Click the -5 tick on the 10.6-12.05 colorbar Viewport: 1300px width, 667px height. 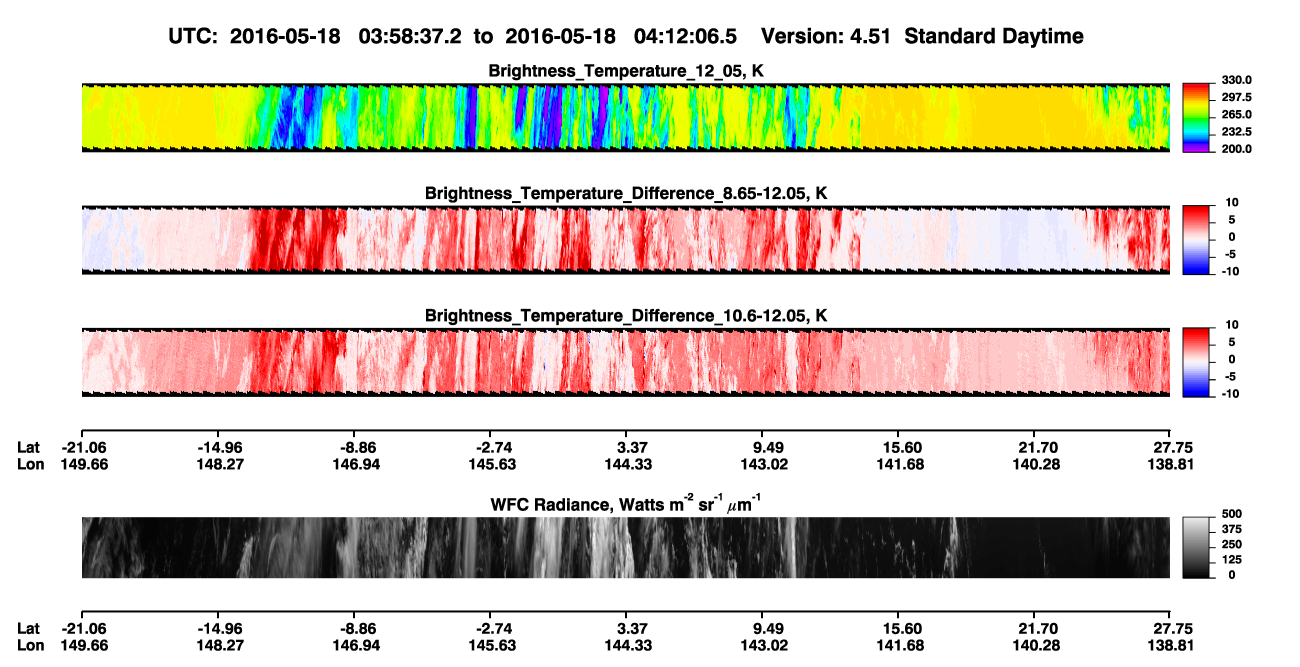click(1232, 377)
